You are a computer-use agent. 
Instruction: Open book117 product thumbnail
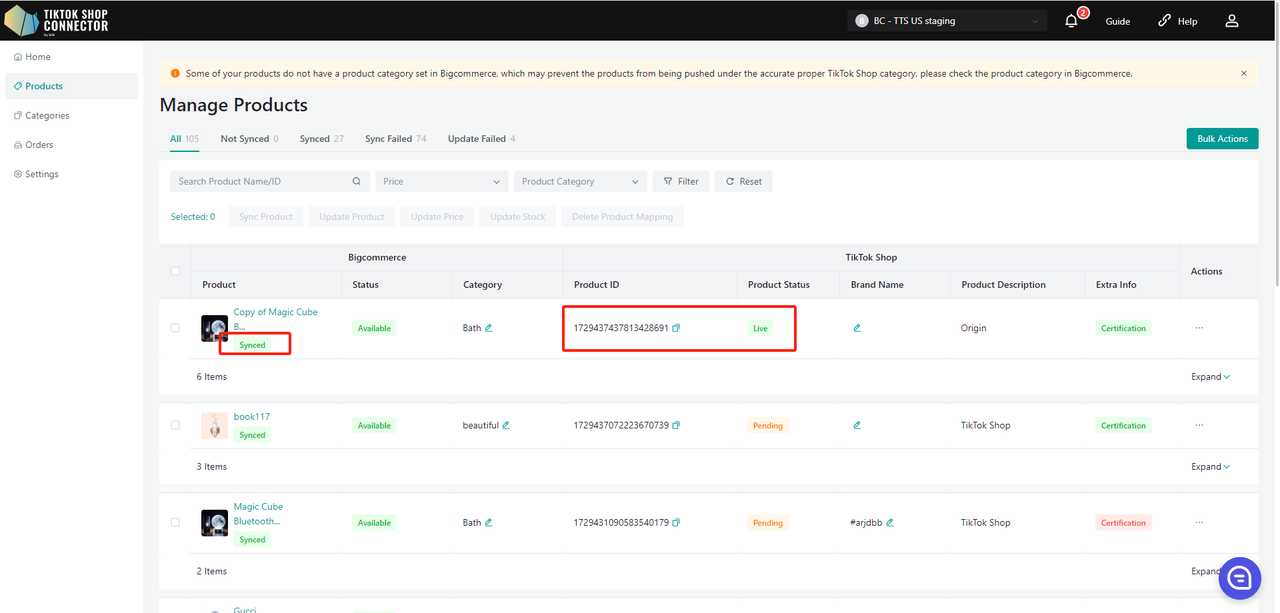pyautogui.click(x=214, y=425)
